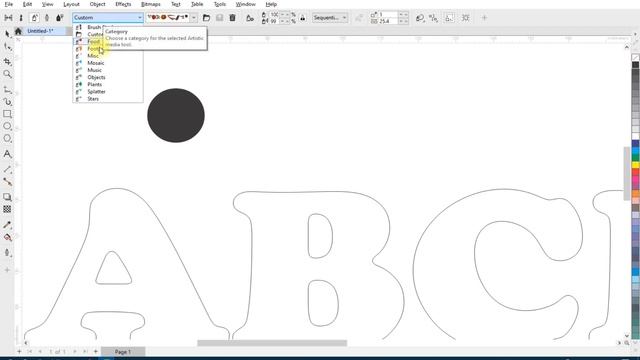The image size is (640, 360).
Task: Delete spraylist with trash icon
Action: pyautogui.click(x=232, y=18)
